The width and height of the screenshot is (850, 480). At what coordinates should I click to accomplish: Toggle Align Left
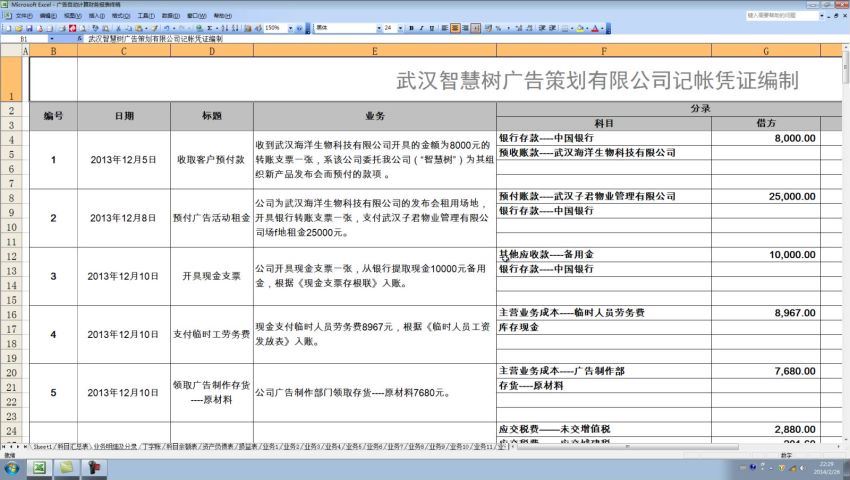click(x=445, y=28)
